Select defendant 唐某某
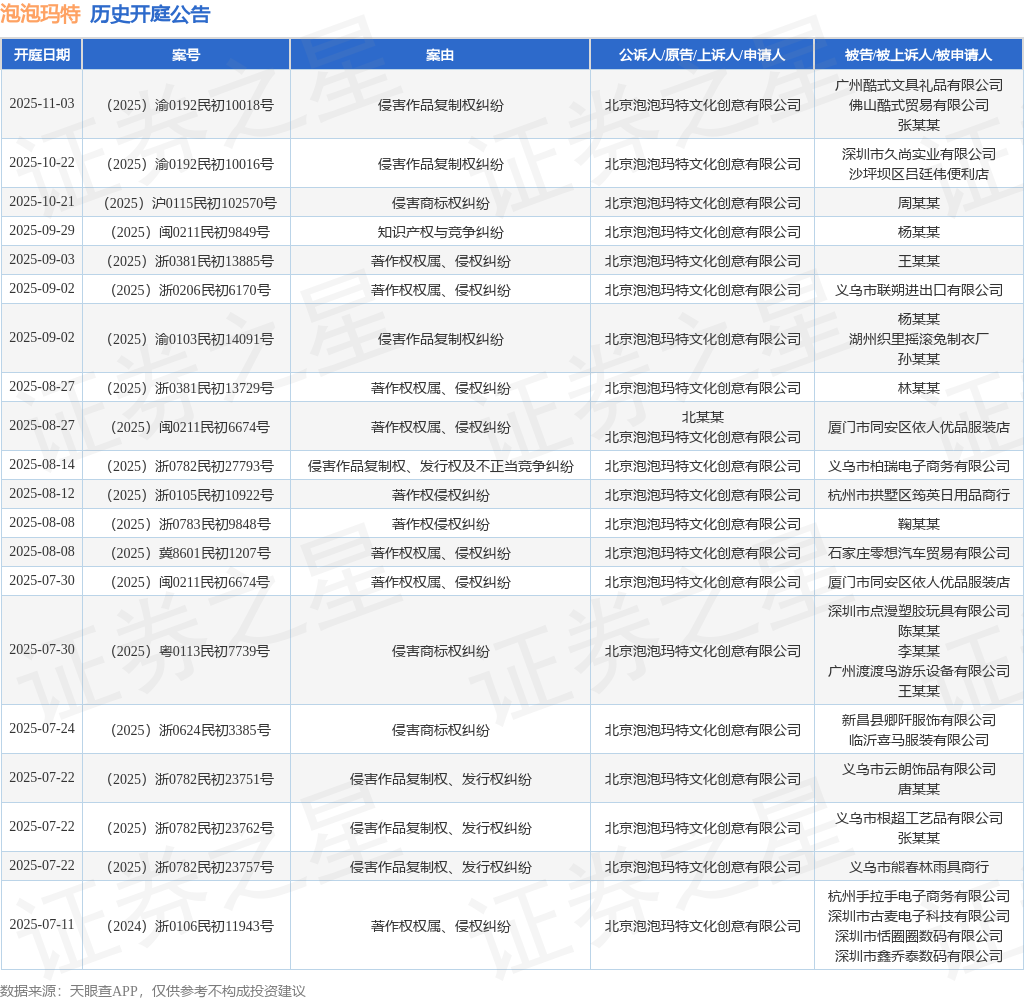This screenshot has width=1024, height=1000. click(918, 789)
